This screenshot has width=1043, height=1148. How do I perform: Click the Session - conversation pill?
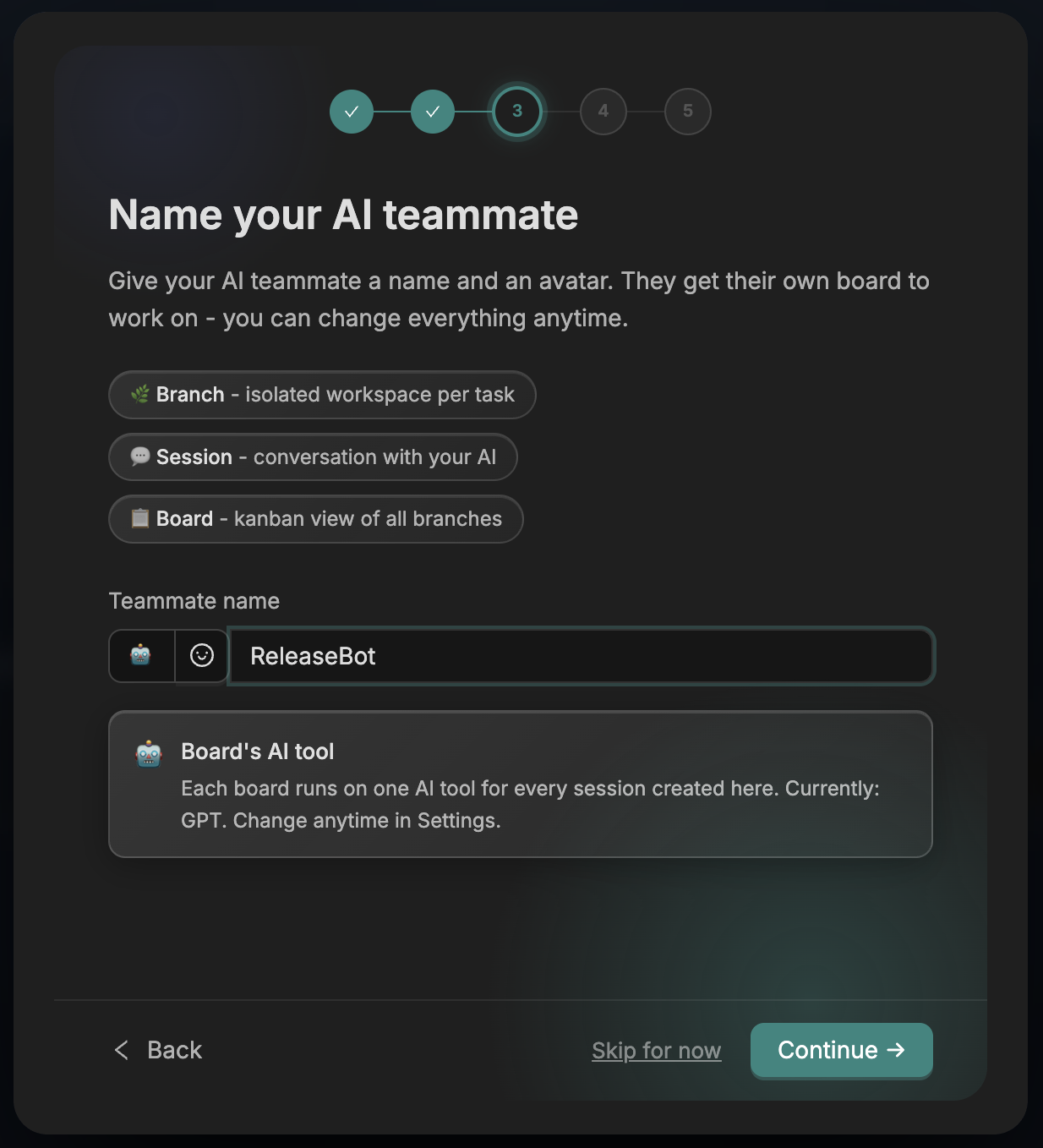tap(313, 457)
